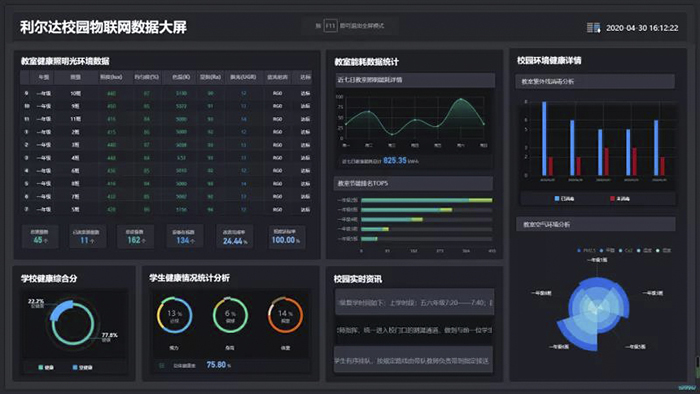Select the 班级 column header
Image resolution: width=700 pixels, height=394 pixels.
[75, 77]
